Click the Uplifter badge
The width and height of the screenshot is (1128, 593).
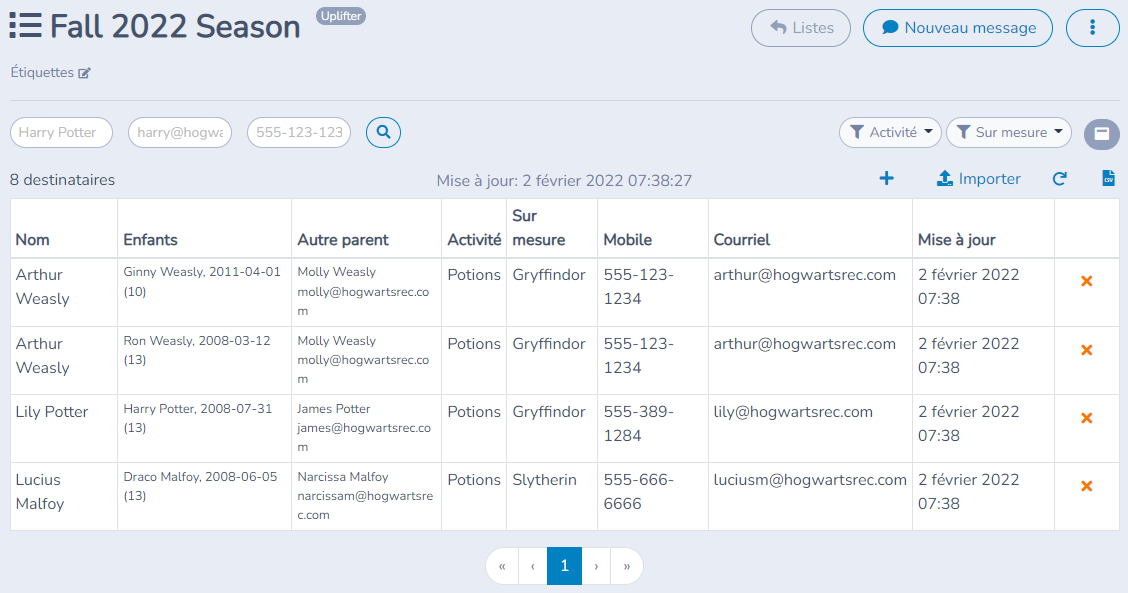[341, 16]
